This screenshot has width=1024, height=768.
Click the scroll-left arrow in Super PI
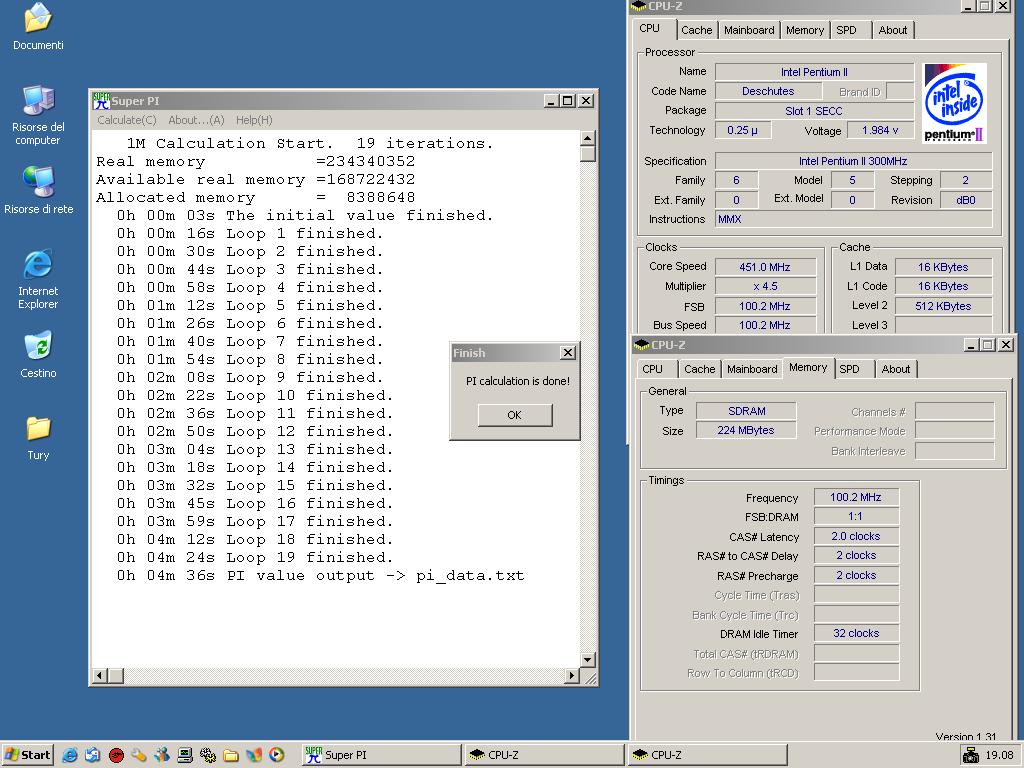point(99,675)
